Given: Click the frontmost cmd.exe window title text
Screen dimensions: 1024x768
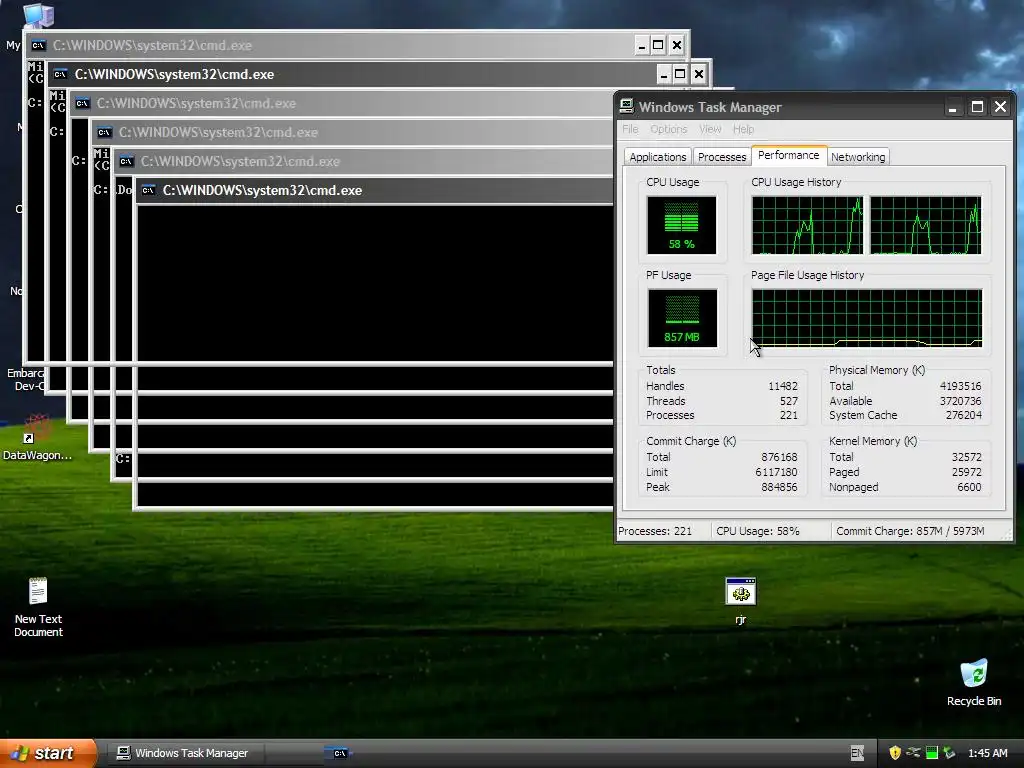Looking at the screenshot, I should (263, 190).
